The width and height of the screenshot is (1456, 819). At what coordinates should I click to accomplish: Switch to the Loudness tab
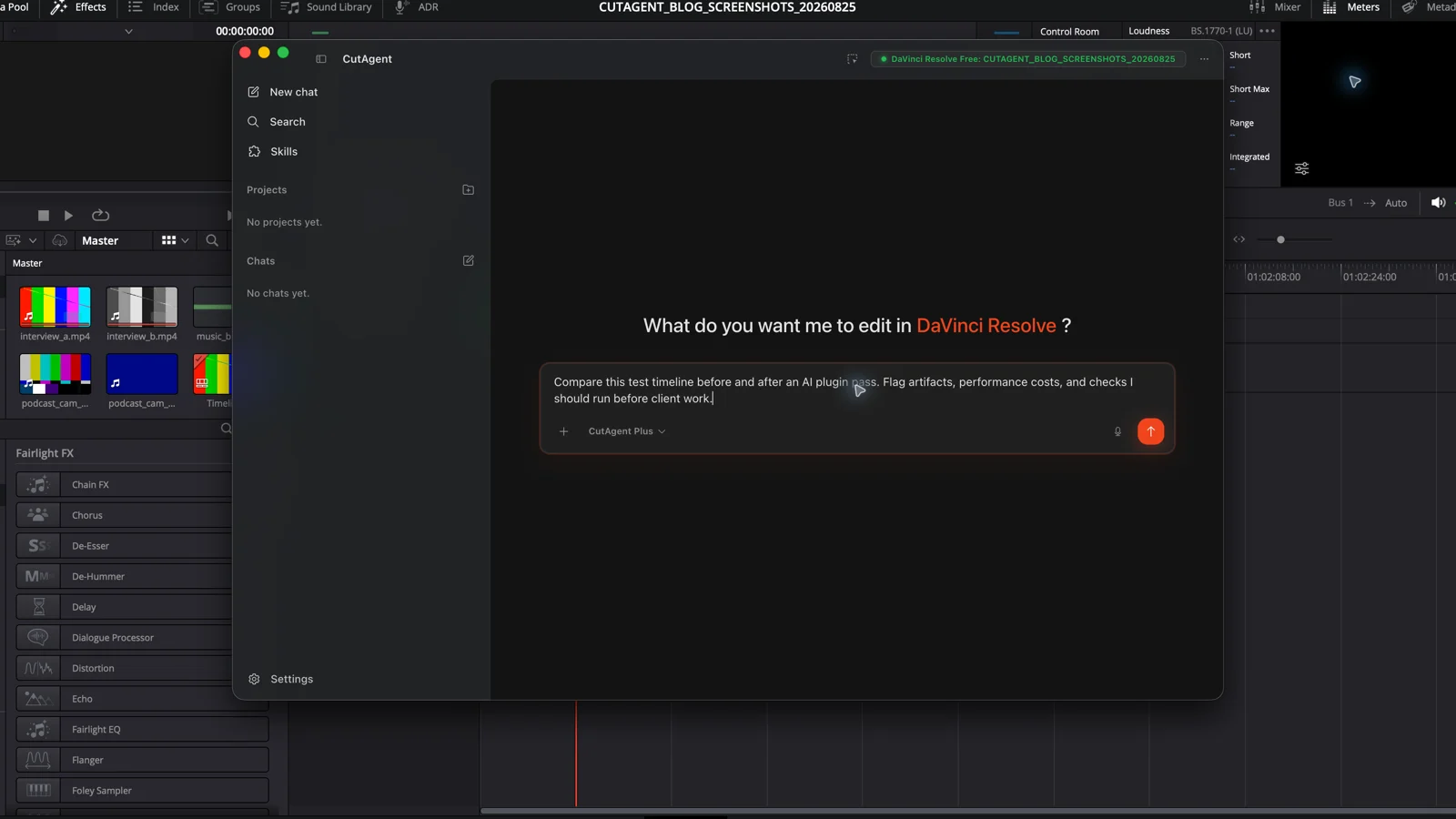1148,31
